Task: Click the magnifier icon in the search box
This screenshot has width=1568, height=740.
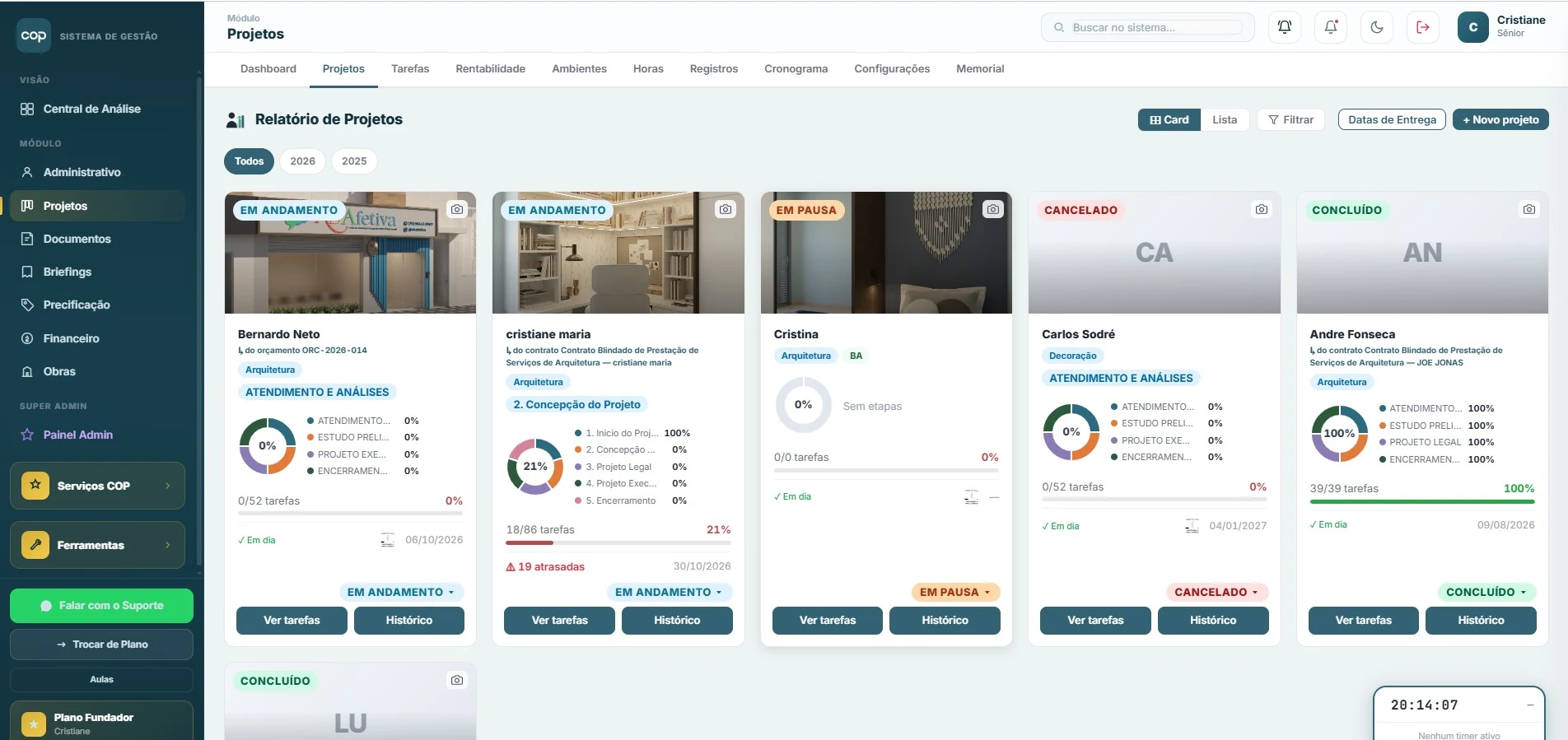Action: click(x=1059, y=27)
